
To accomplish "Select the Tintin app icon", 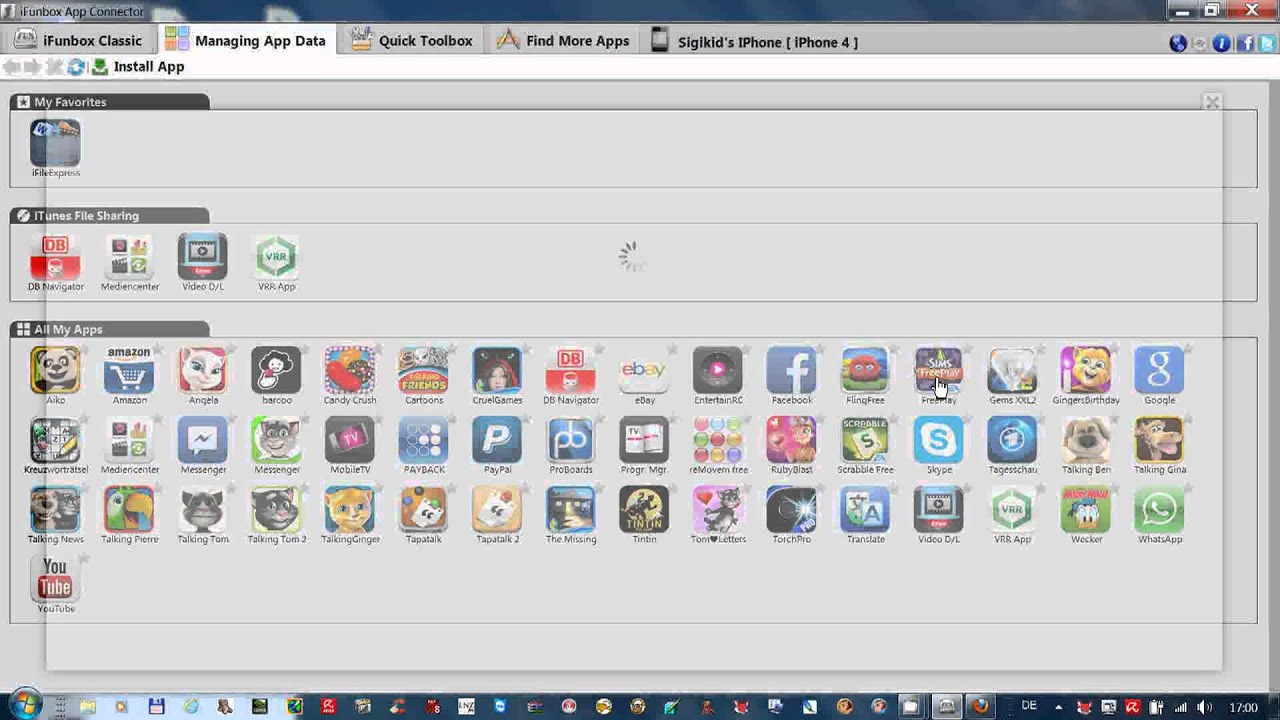I will coord(644,510).
